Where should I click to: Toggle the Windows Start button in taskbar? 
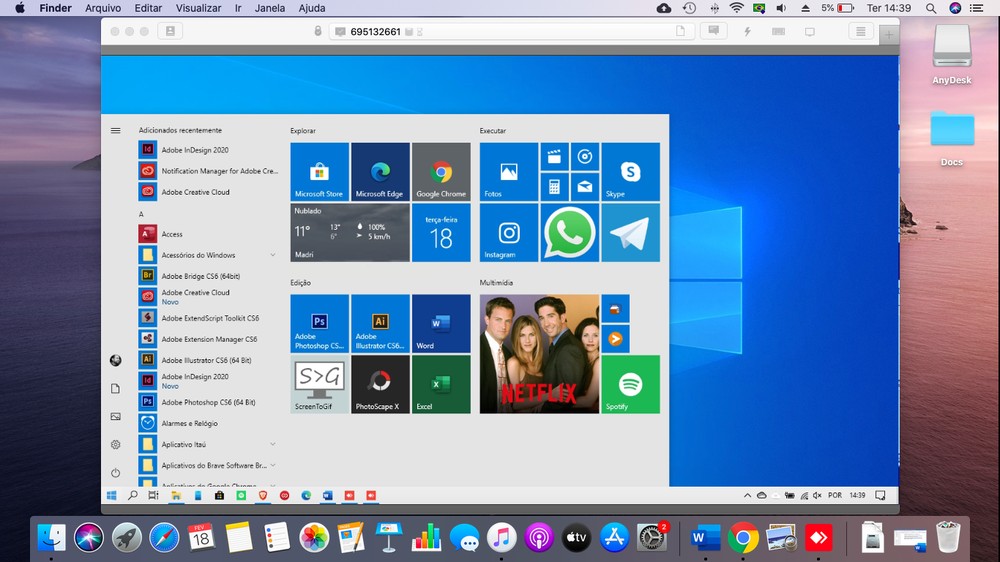point(112,495)
